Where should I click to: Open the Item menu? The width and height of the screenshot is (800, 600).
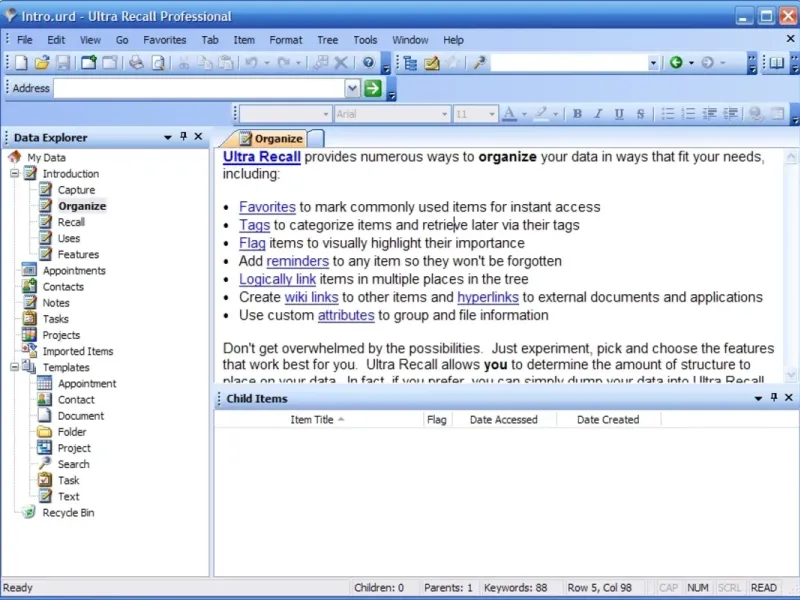coord(244,40)
